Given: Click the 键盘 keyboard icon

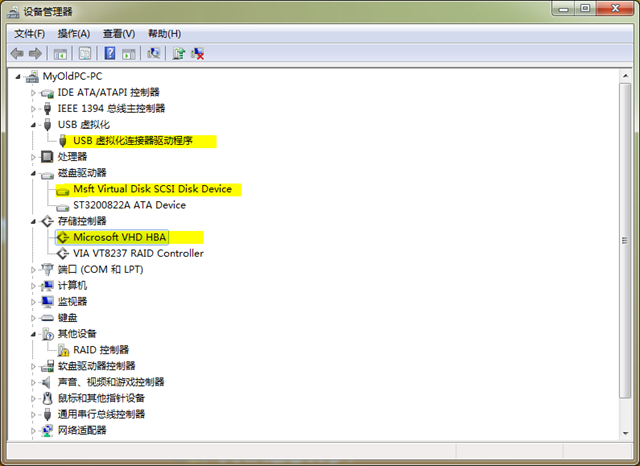Looking at the screenshot, I should tap(47, 318).
